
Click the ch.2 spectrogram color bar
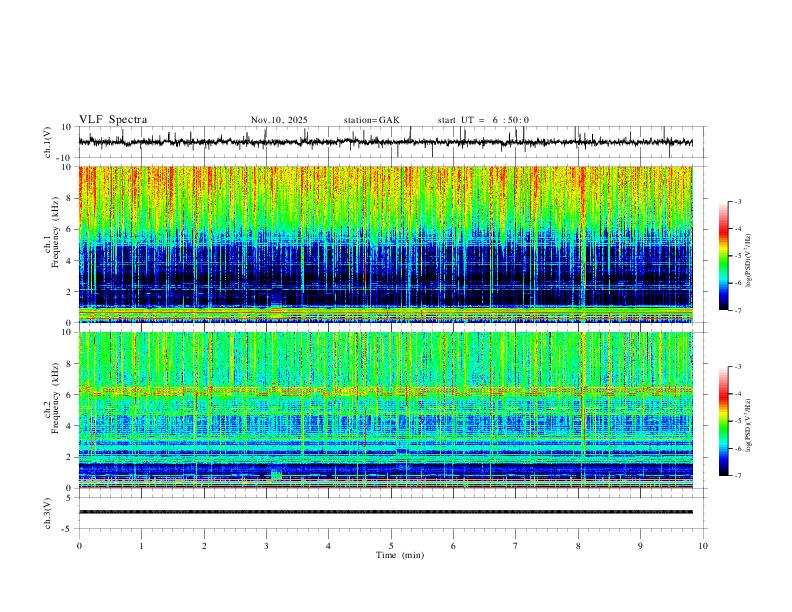coord(724,421)
